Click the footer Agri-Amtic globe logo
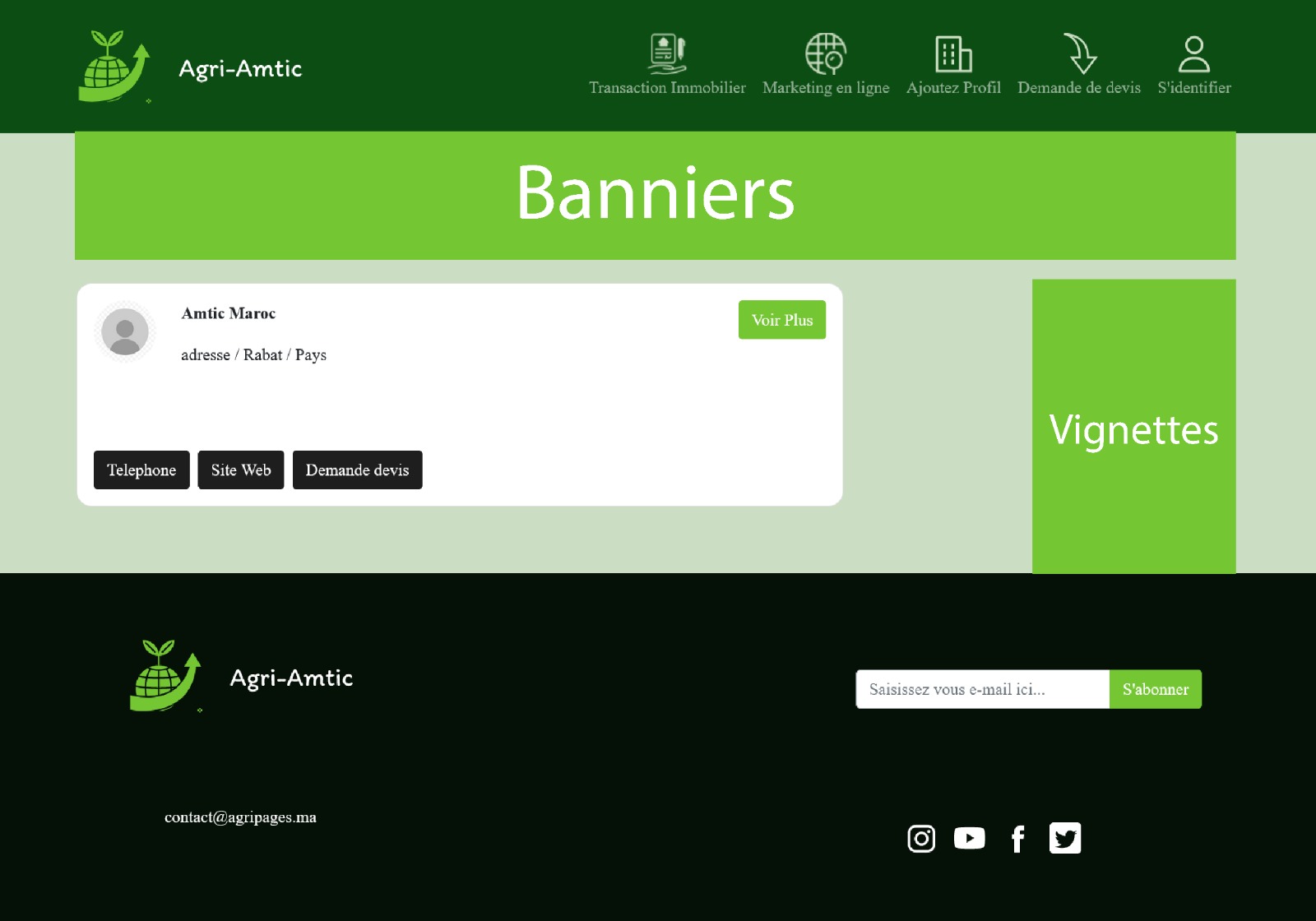 click(x=166, y=676)
